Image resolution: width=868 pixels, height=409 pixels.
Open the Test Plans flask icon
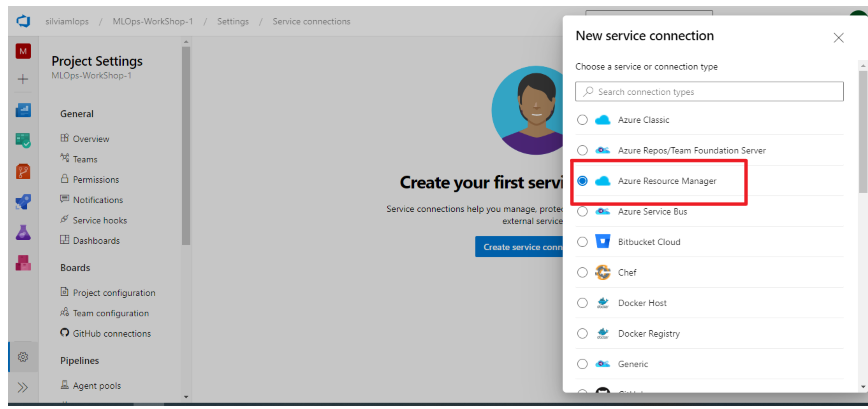[23, 232]
